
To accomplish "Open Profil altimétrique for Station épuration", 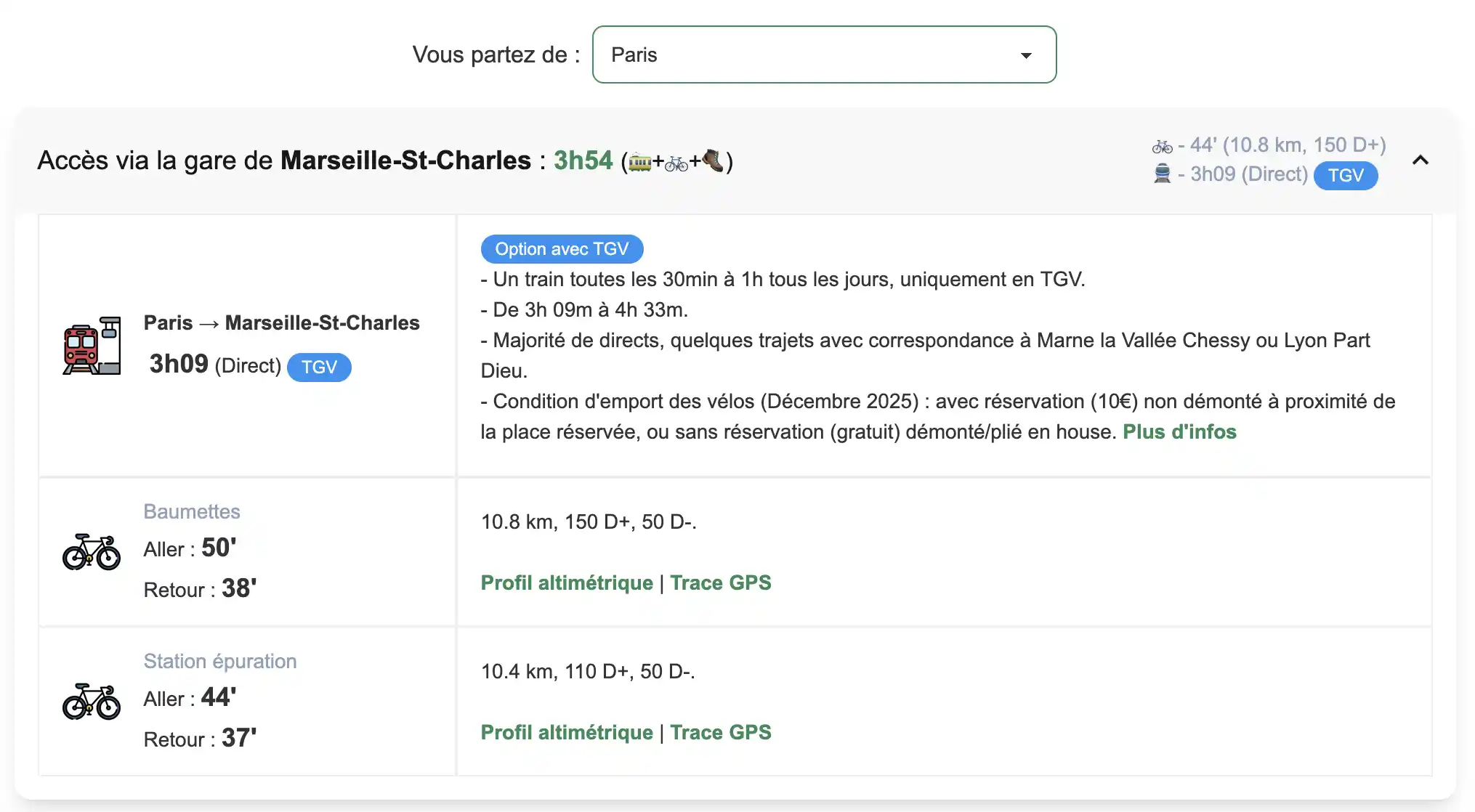I will tap(567, 733).
